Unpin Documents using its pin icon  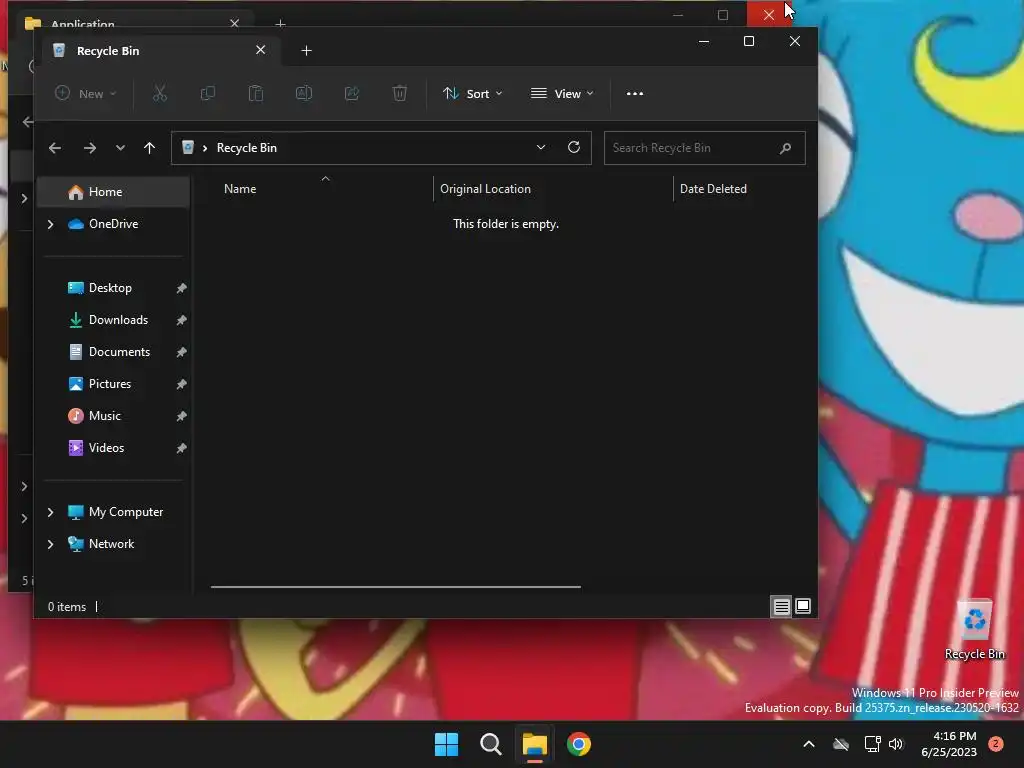[182, 352]
